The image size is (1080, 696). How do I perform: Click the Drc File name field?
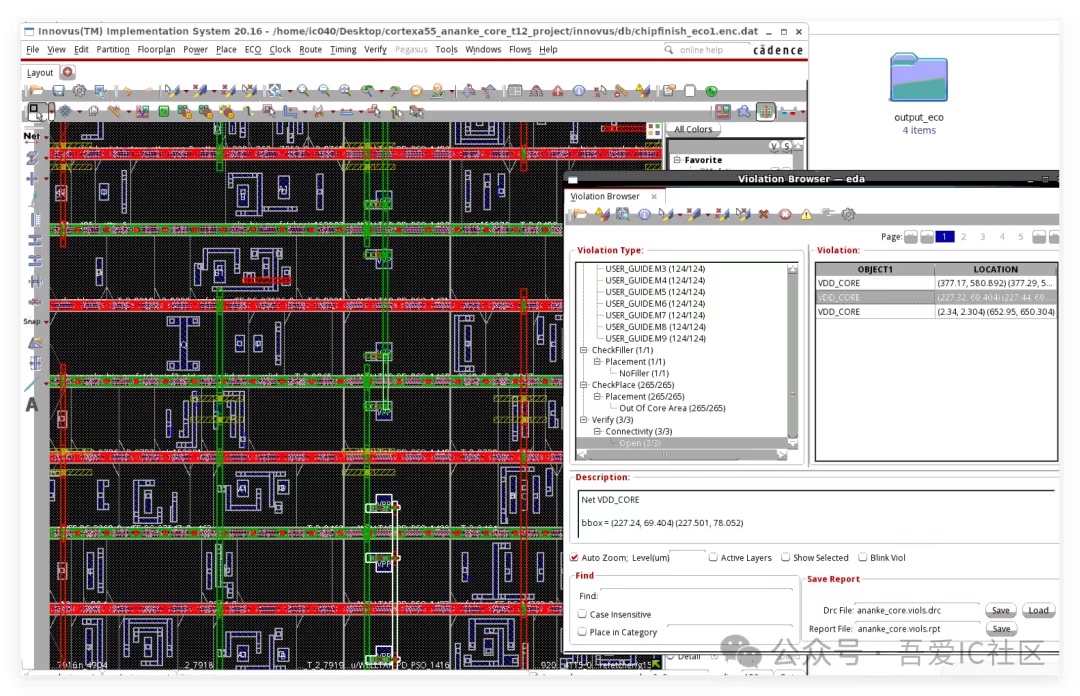click(917, 611)
